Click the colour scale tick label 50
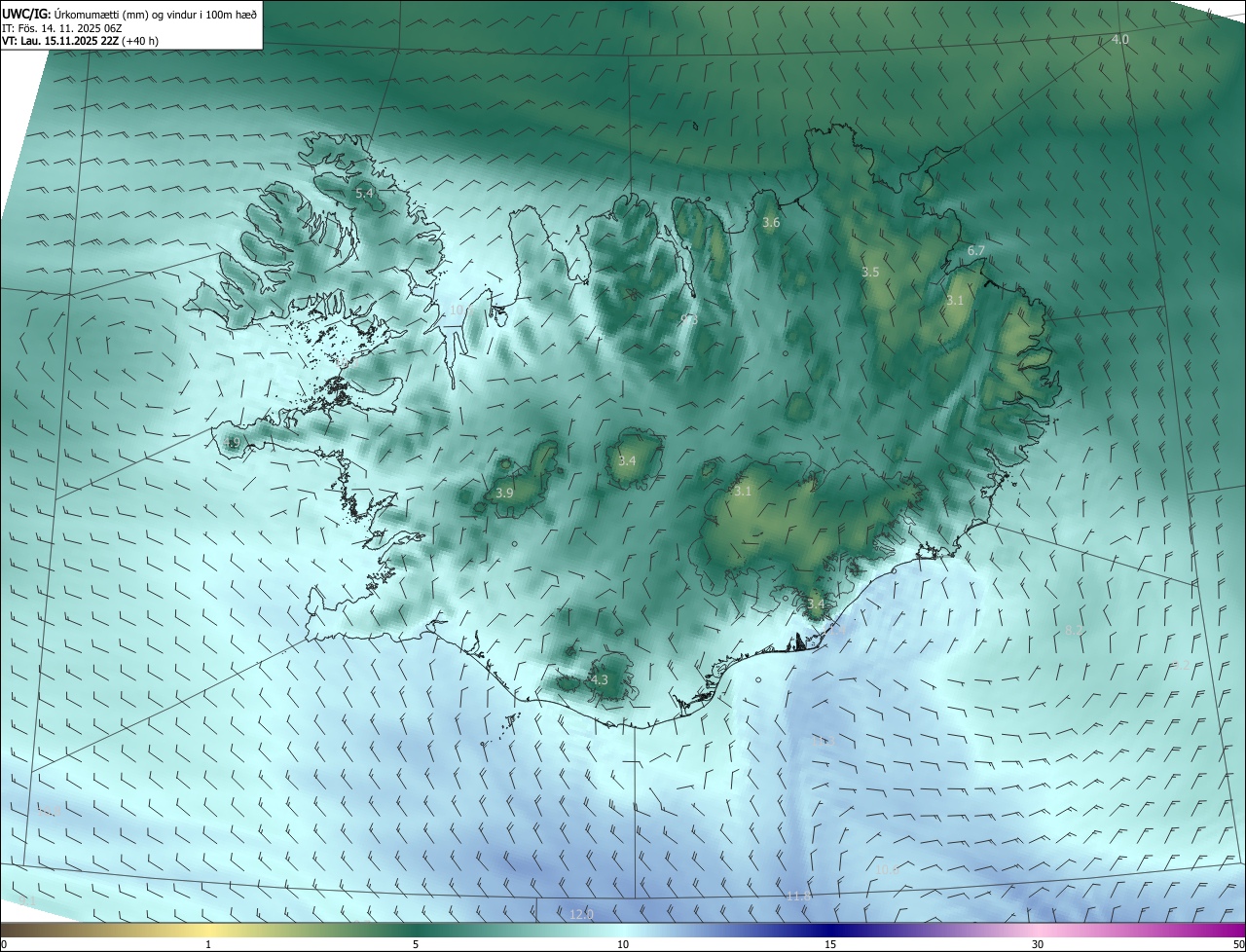This screenshot has width=1246, height=952. click(x=1238, y=944)
